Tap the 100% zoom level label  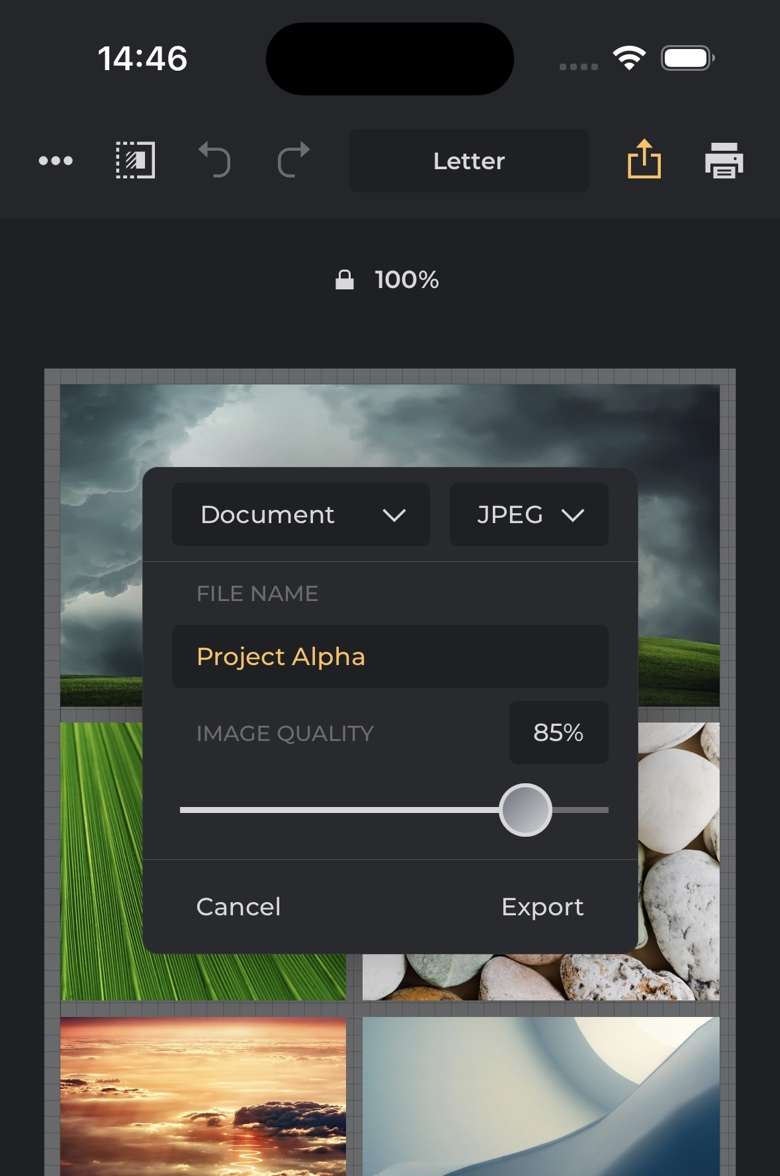(x=407, y=281)
